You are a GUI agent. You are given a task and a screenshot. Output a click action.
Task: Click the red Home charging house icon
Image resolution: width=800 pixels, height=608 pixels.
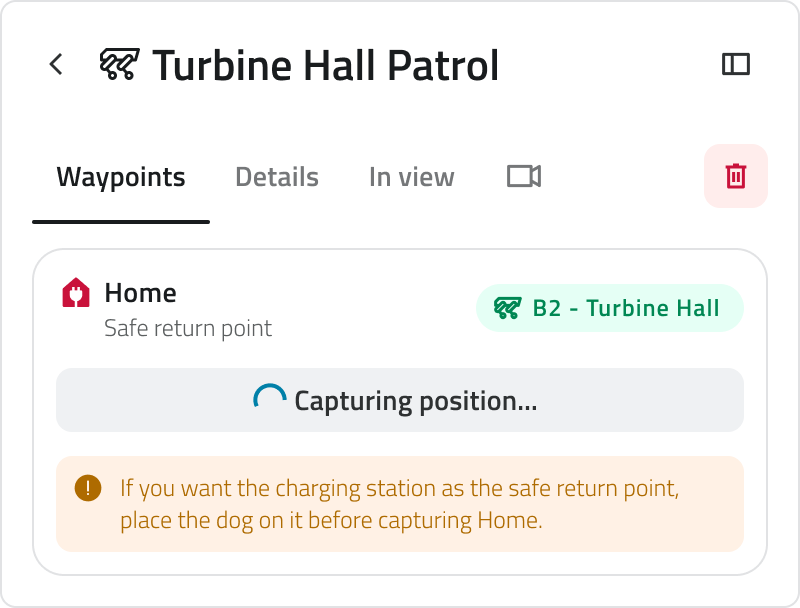pos(76,293)
